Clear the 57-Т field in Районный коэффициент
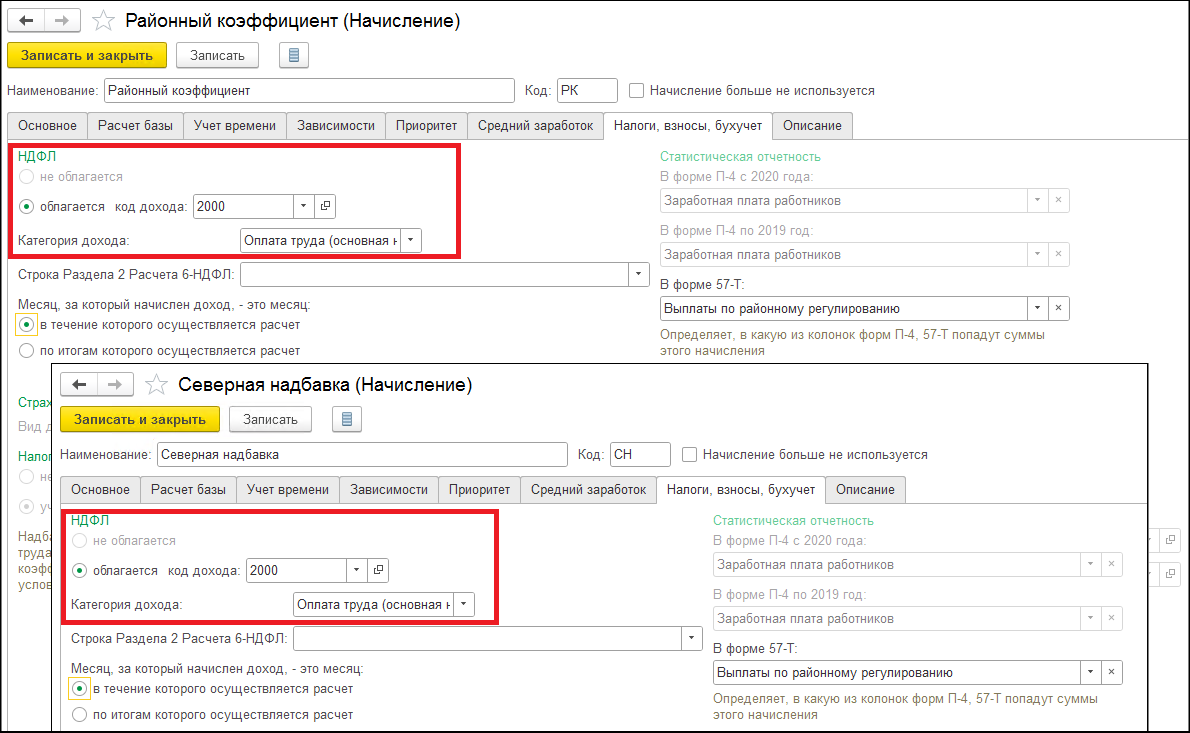1190x733 pixels. coord(1059,308)
